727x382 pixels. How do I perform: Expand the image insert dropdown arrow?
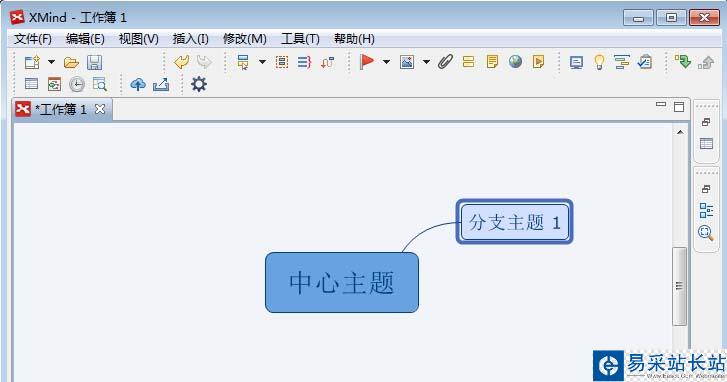426,62
